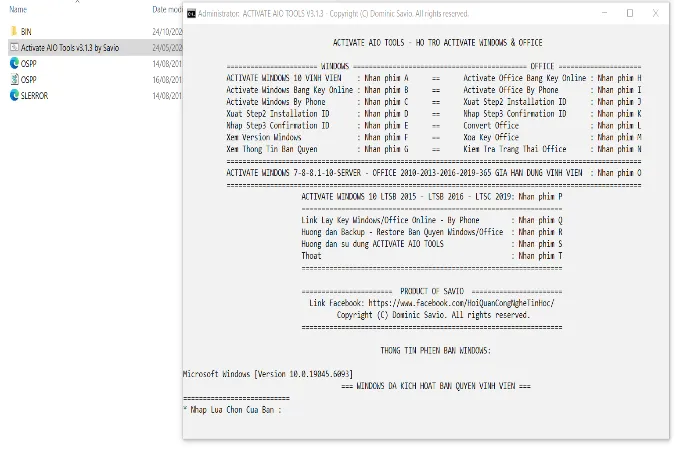The height and width of the screenshot is (450, 680).
Task: Click Windows 'Xuat Step2 Installation ID' line
Action: [317, 114]
